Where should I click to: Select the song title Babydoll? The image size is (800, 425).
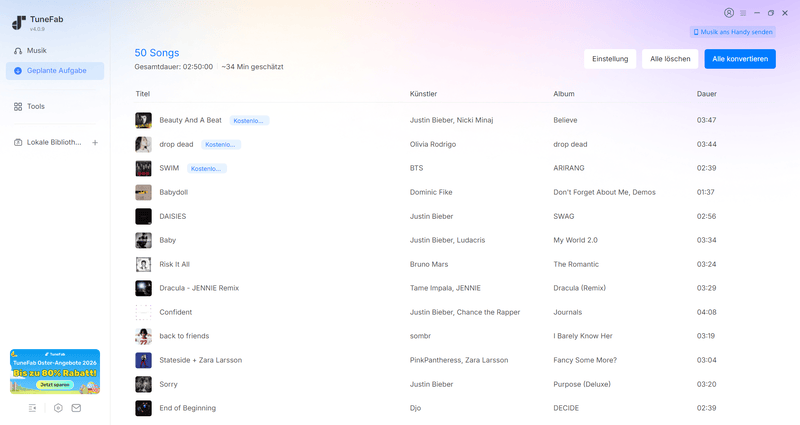pos(173,192)
